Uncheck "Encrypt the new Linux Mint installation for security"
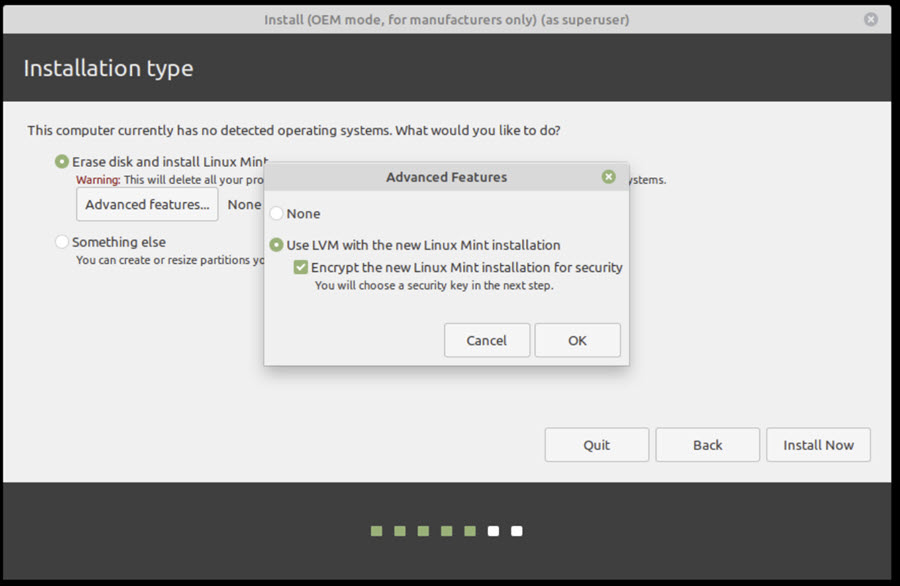 [x=299, y=267]
